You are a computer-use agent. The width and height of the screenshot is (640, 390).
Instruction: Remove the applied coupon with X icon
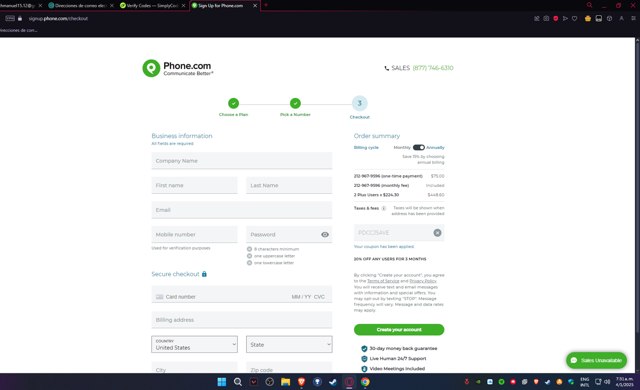(437, 233)
